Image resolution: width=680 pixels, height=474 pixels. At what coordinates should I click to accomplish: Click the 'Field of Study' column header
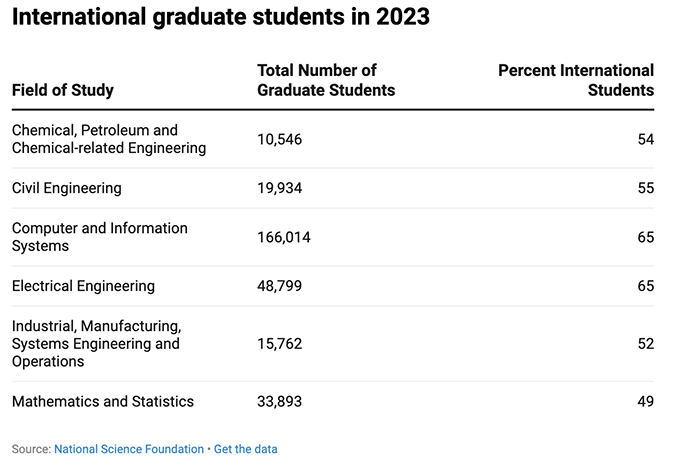coord(63,90)
